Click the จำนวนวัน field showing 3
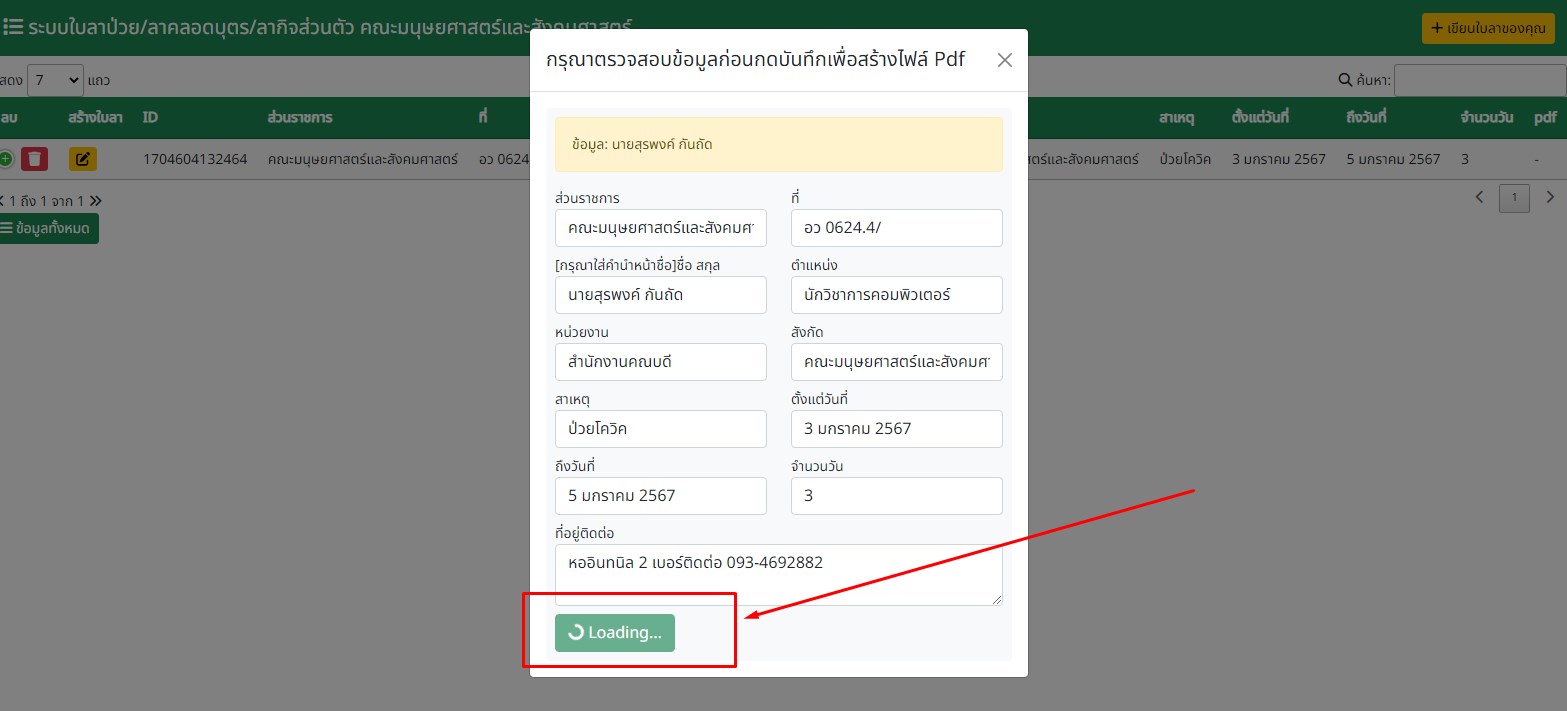 point(896,496)
